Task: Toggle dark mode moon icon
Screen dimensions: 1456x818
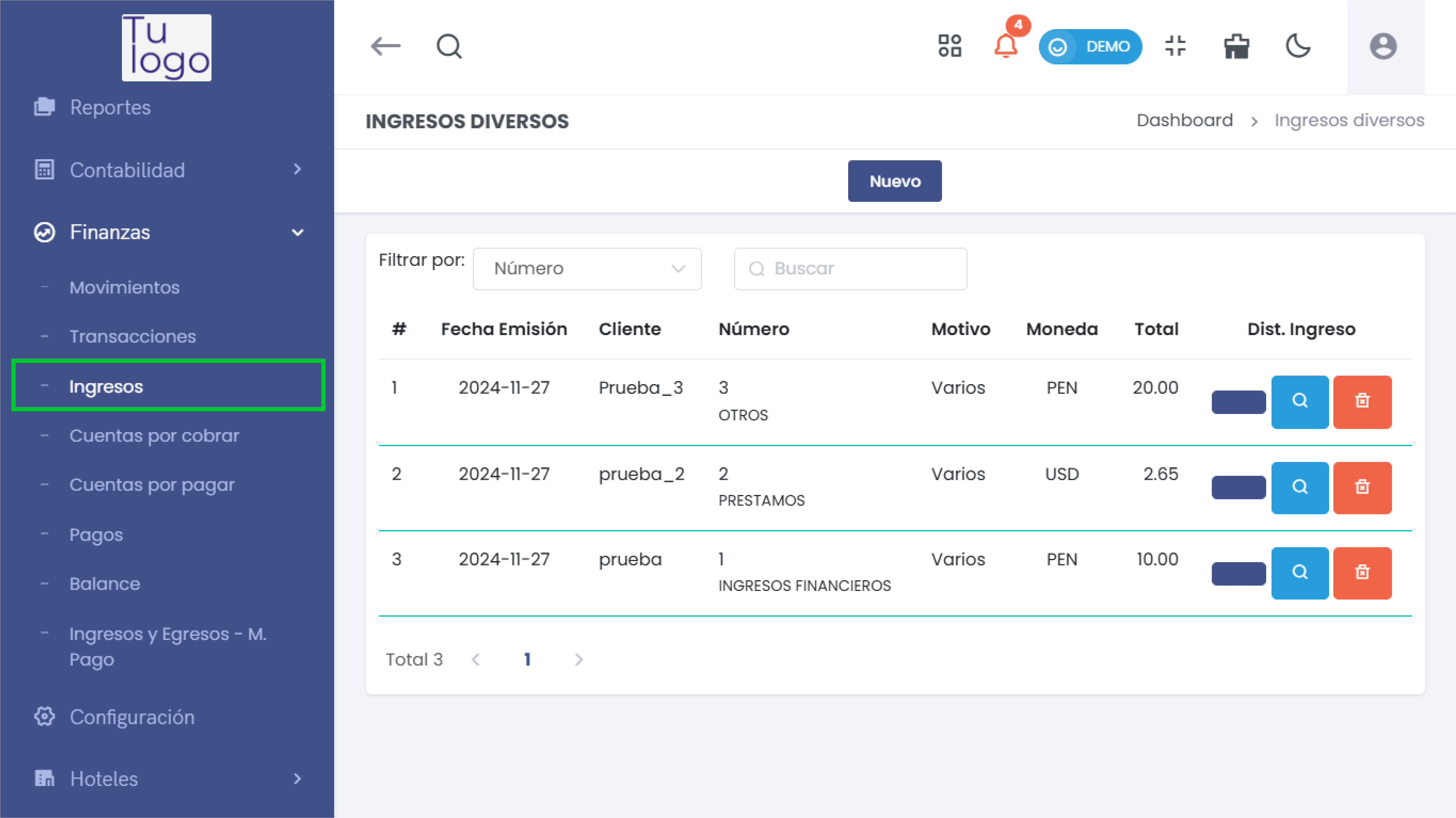Action: tap(1298, 46)
